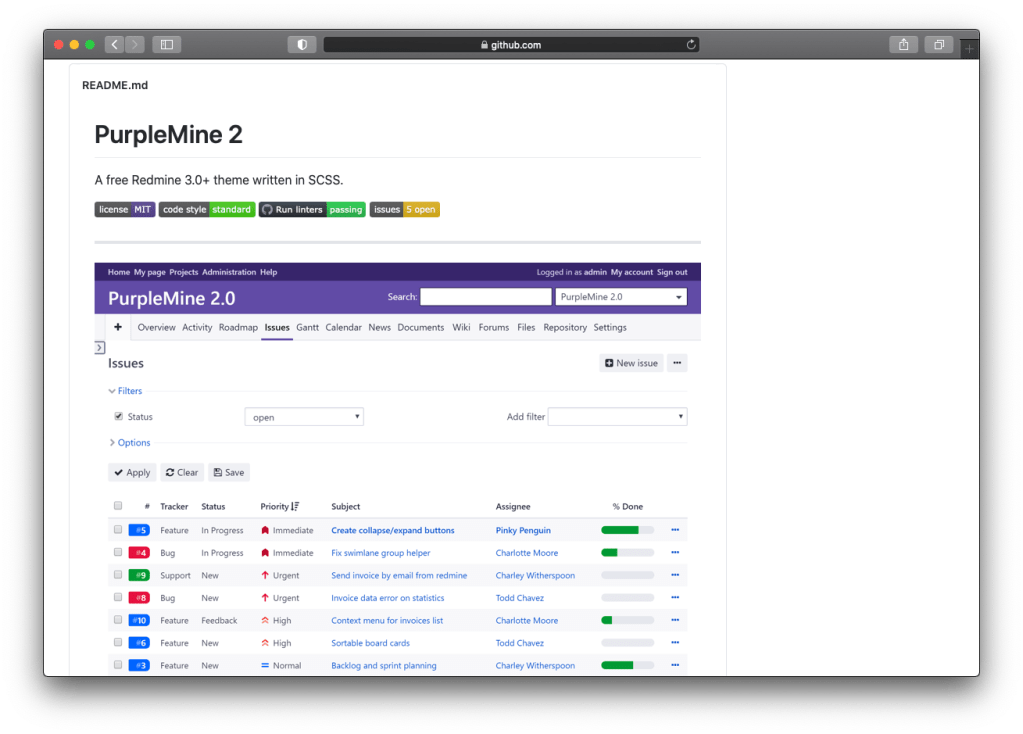Image resolution: width=1023 pixels, height=734 pixels.
Task: Open the status 'open' dropdown
Action: (304, 417)
